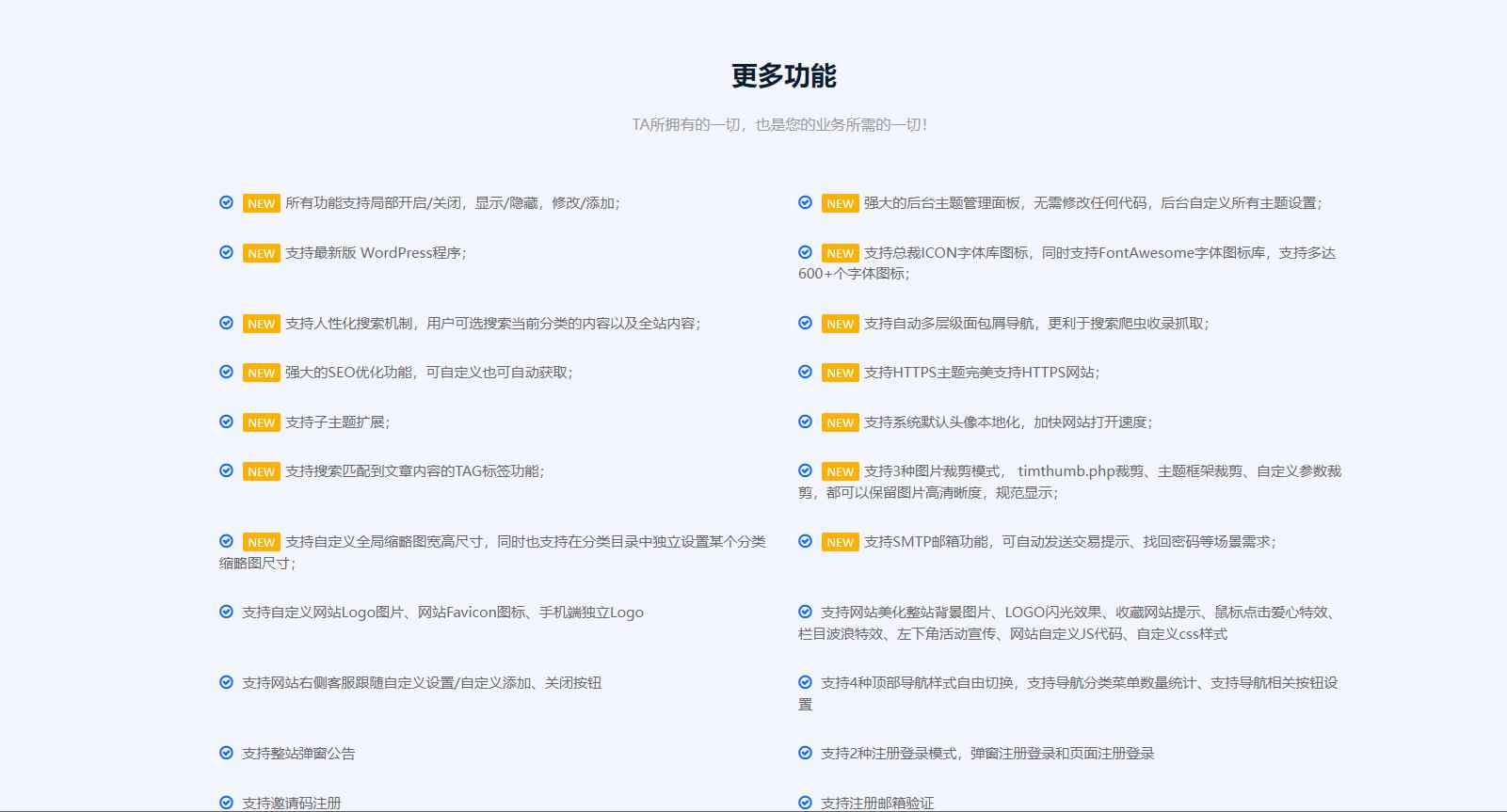This screenshot has height=812, width=1507.
Task: Click text 支持注册邮箱验证
Action: point(877,803)
